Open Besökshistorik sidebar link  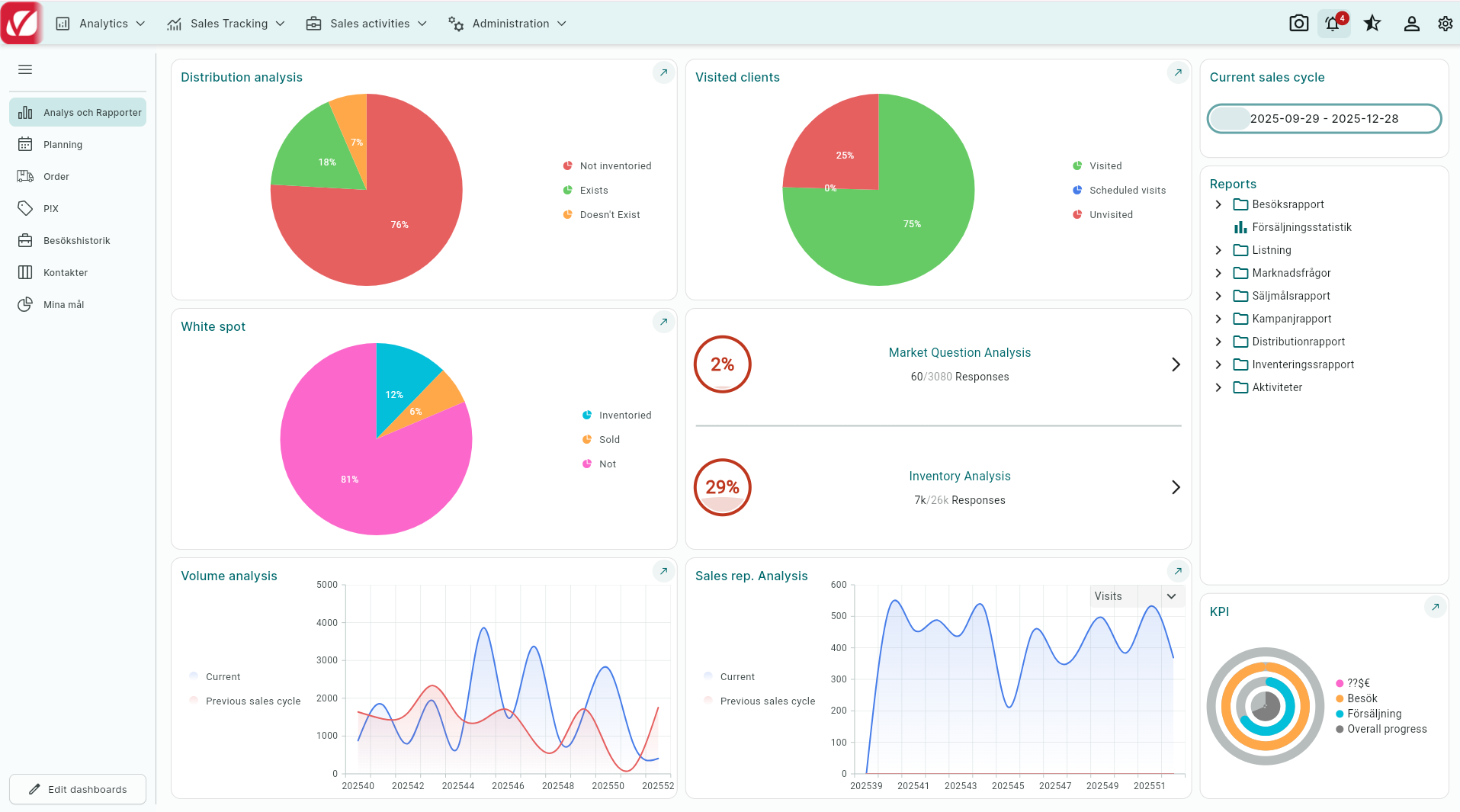(78, 240)
